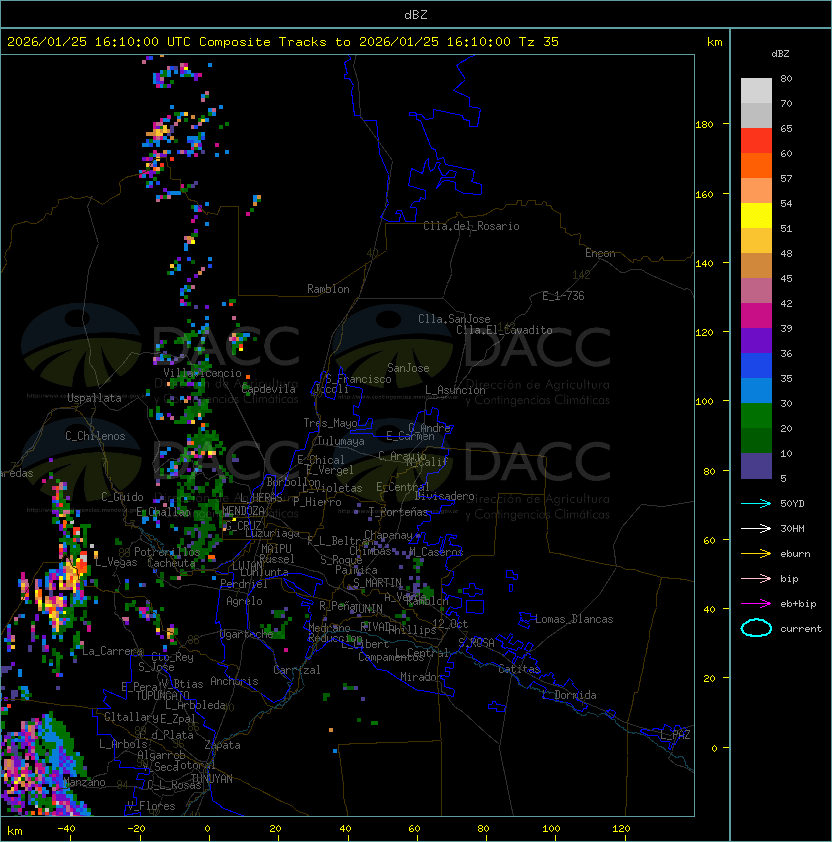Click the 'Ugarteche' map label
The height and width of the screenshot is (842, 832).
[x=247, y=634]
